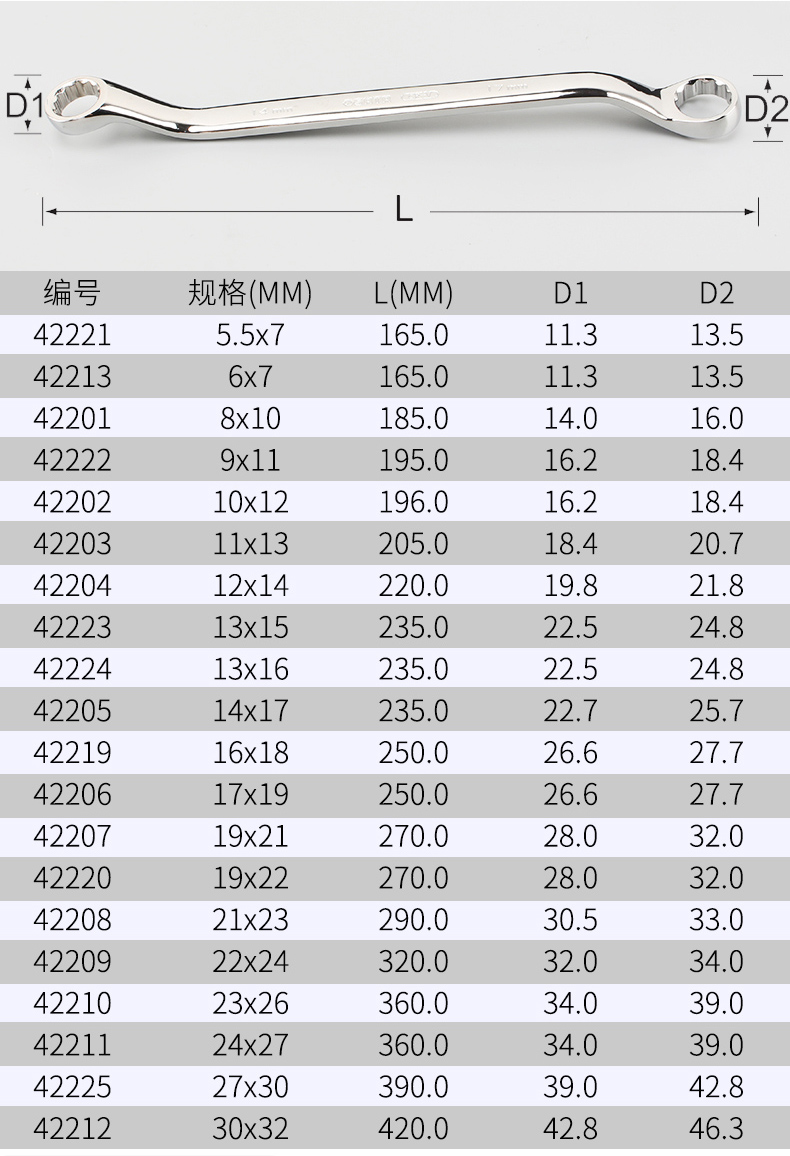790x1156 pixels.
Task: Select product number 42207
Action: (72, 836)
